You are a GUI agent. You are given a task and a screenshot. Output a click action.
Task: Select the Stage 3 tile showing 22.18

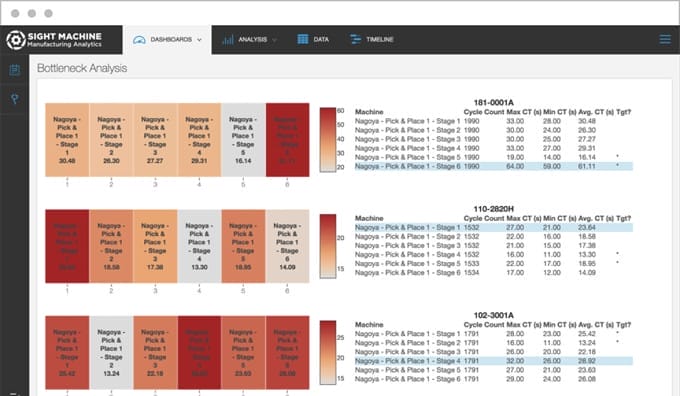point(155,352)
